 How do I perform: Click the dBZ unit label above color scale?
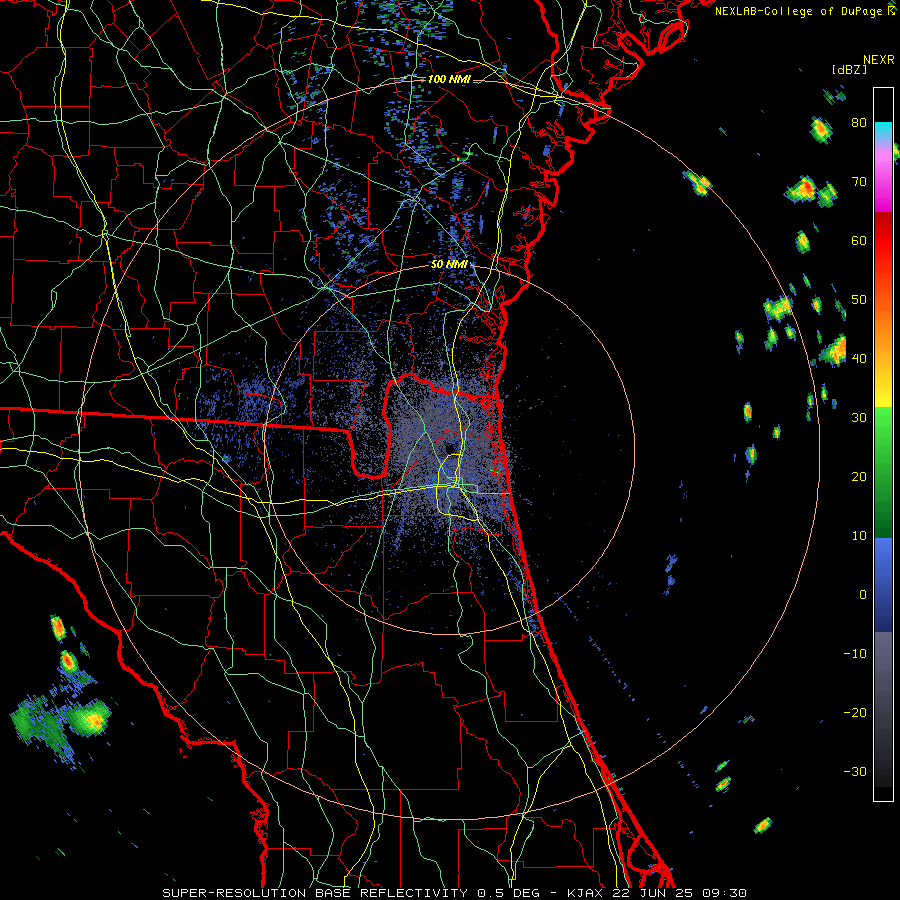[849, 69]
